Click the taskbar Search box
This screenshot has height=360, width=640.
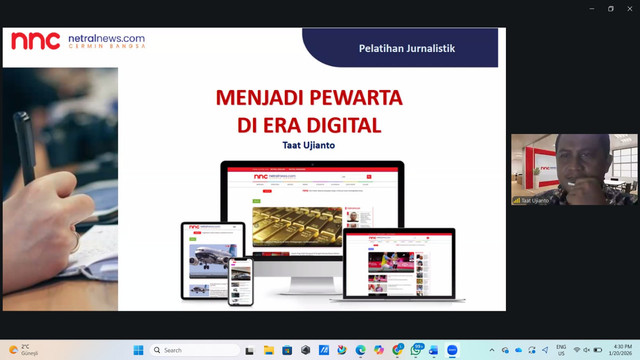pyautogui.click(x=195, y=350)
